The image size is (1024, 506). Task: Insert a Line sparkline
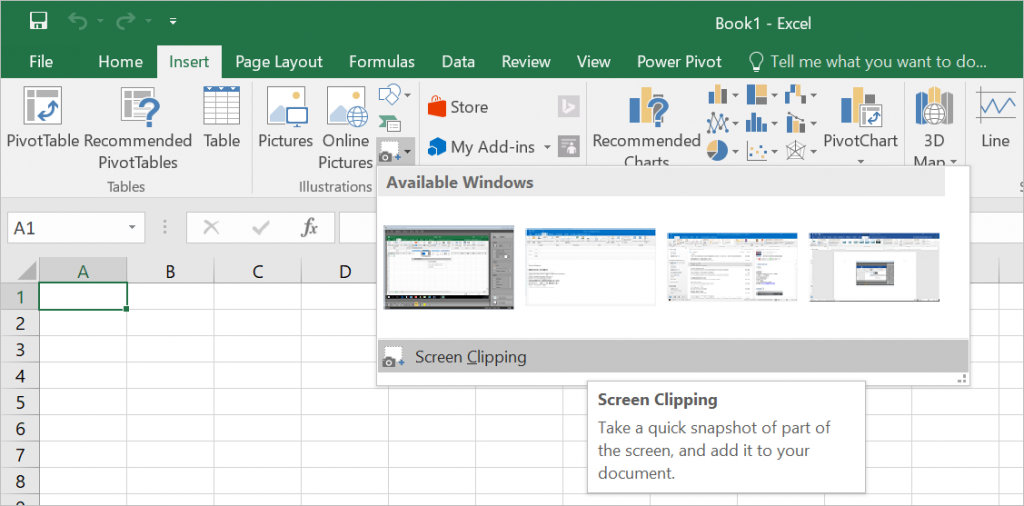(995, 118)
